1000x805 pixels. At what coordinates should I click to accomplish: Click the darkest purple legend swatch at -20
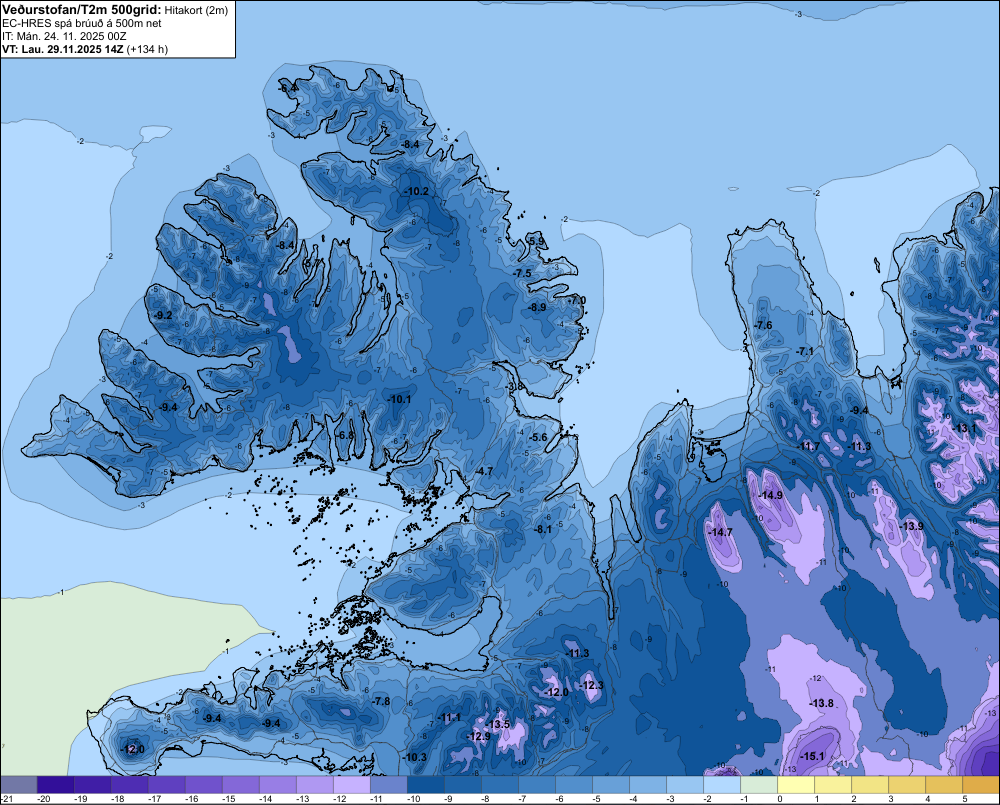point(56,784)
